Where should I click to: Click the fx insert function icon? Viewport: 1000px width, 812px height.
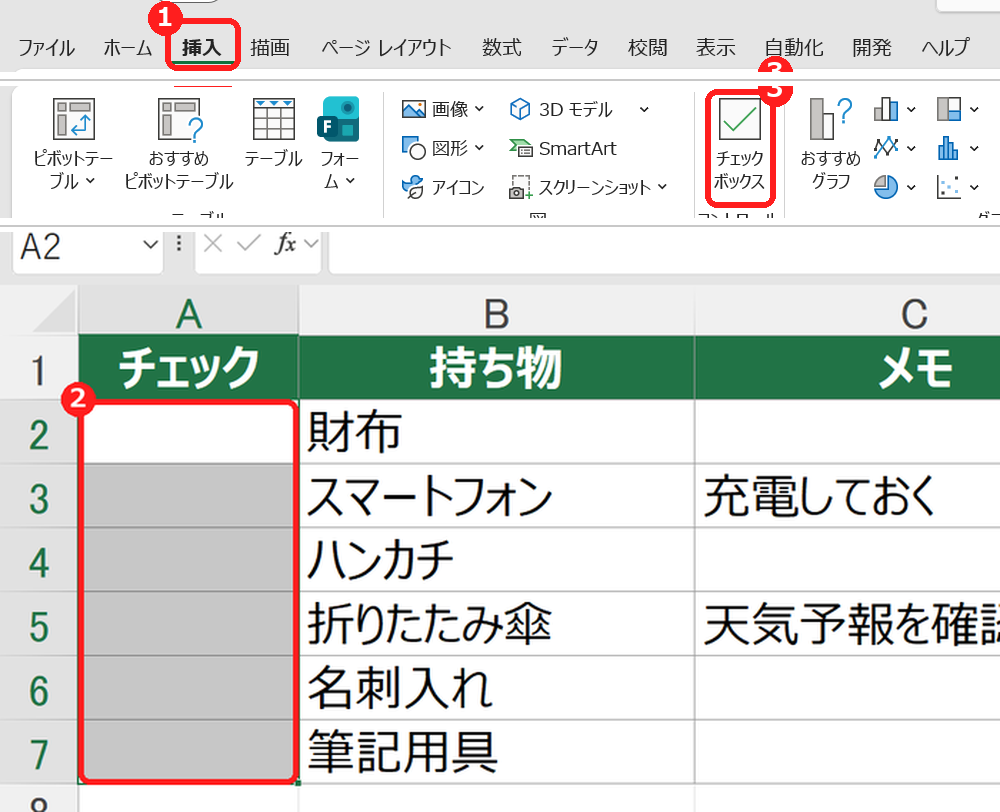click(285, 243)
